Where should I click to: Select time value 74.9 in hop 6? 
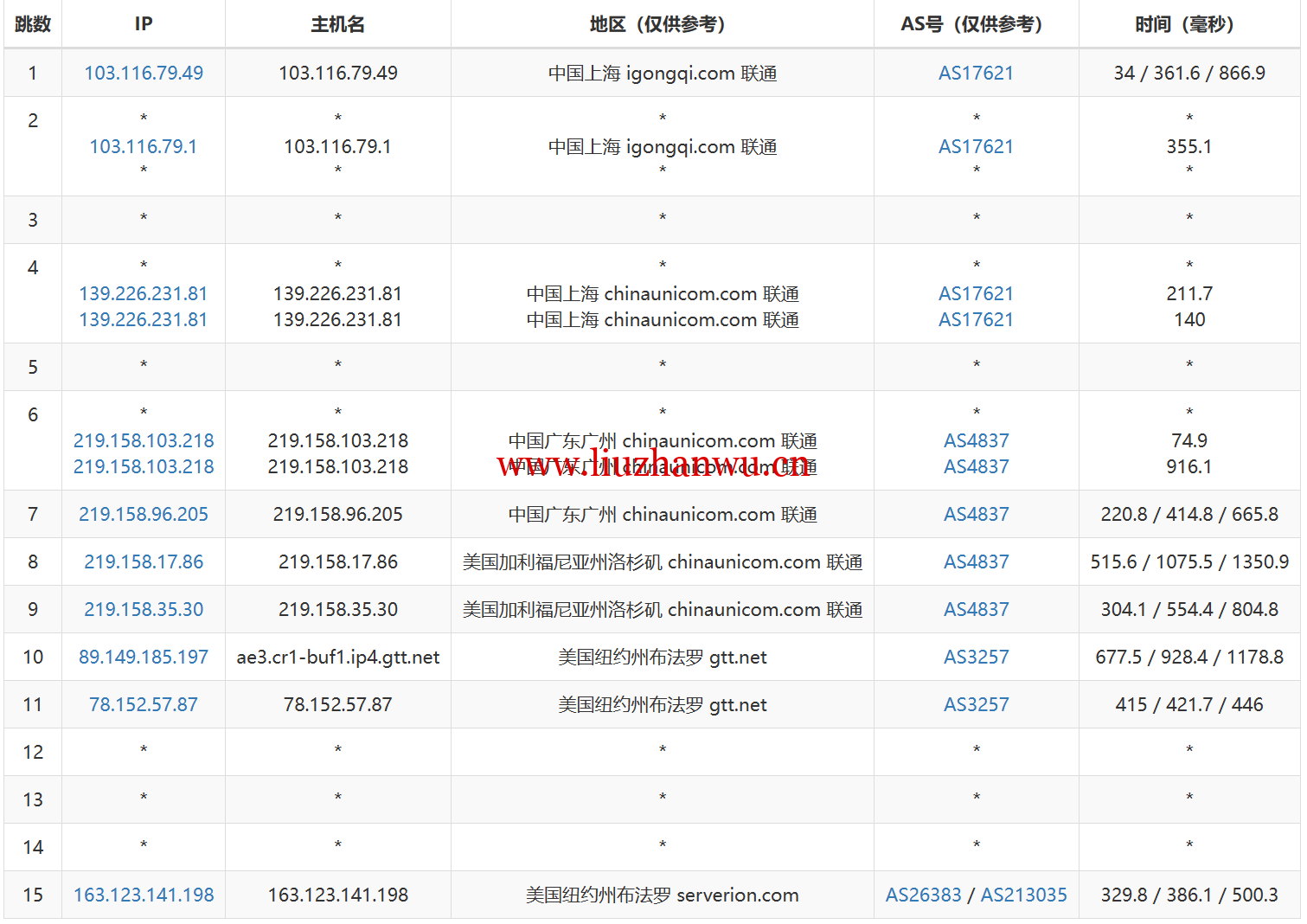tap(1189, 440)
